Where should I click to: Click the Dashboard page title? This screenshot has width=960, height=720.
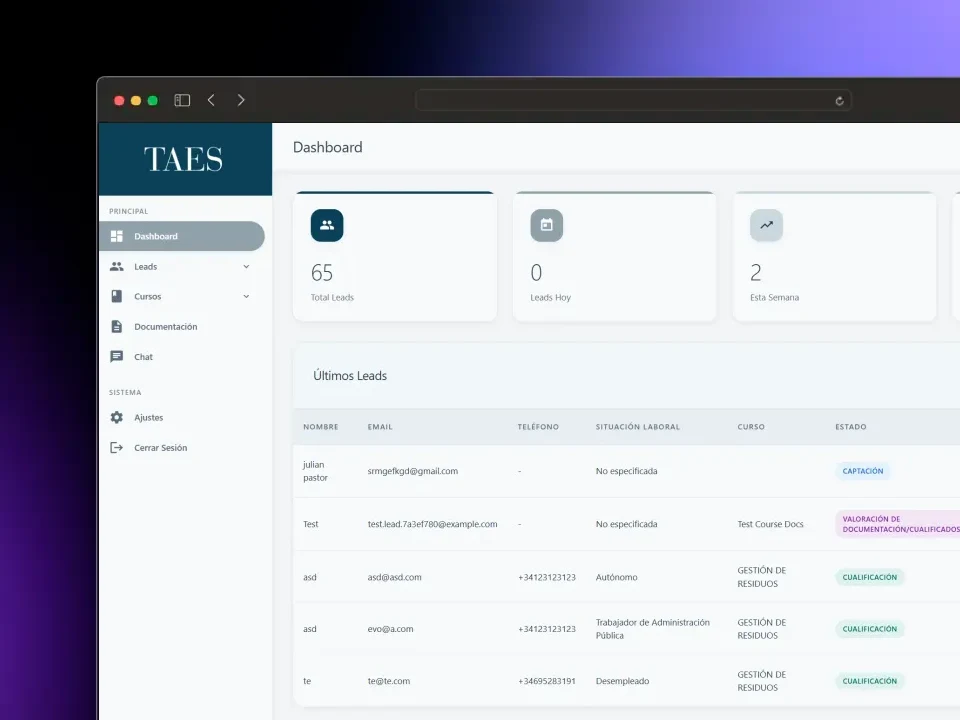tap(328, 147)
